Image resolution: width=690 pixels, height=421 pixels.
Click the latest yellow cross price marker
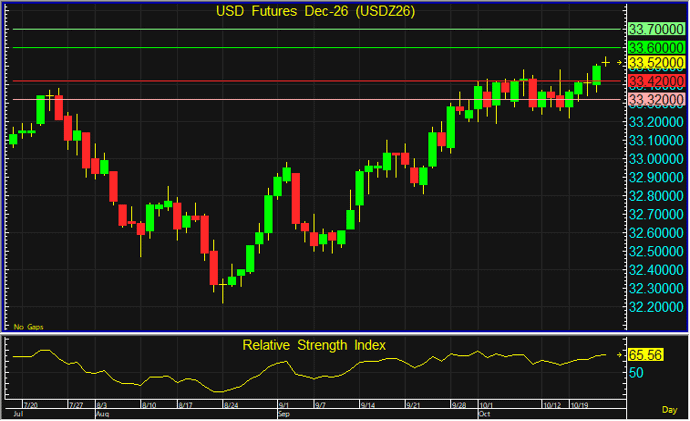point(606,62)
